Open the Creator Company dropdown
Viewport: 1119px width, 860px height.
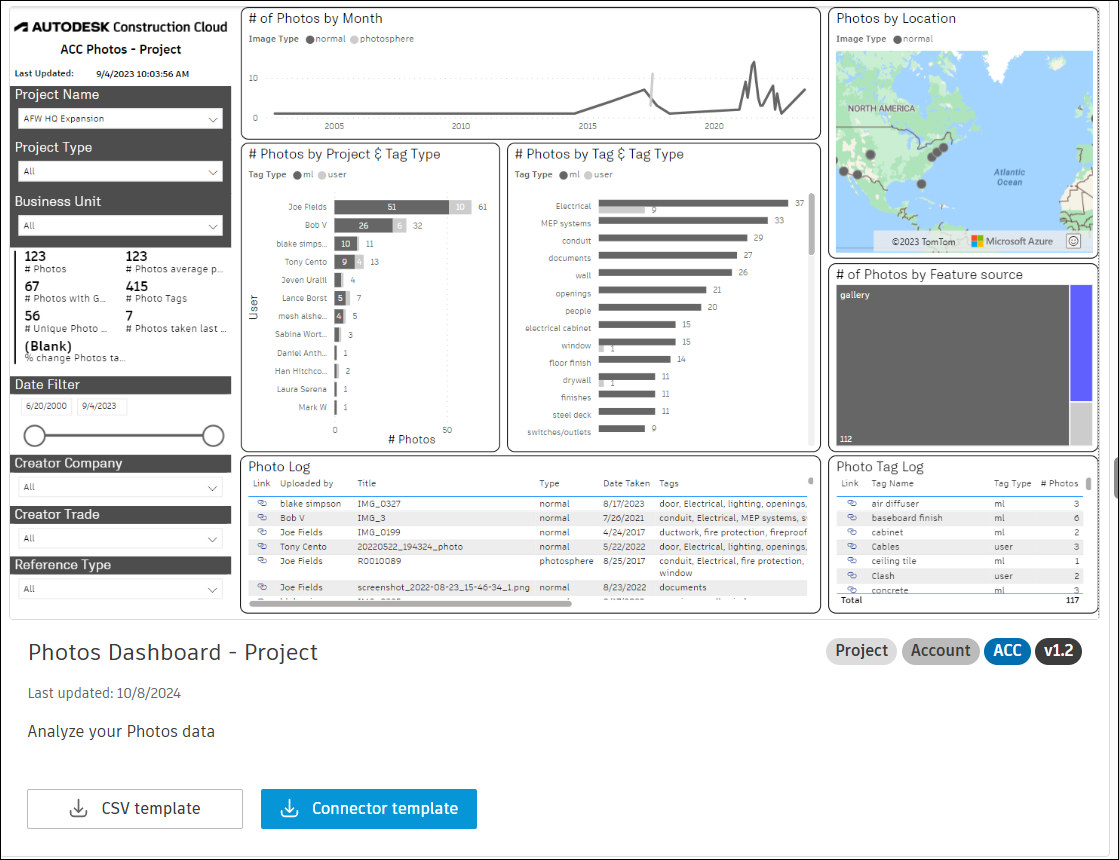coord(120,487)
